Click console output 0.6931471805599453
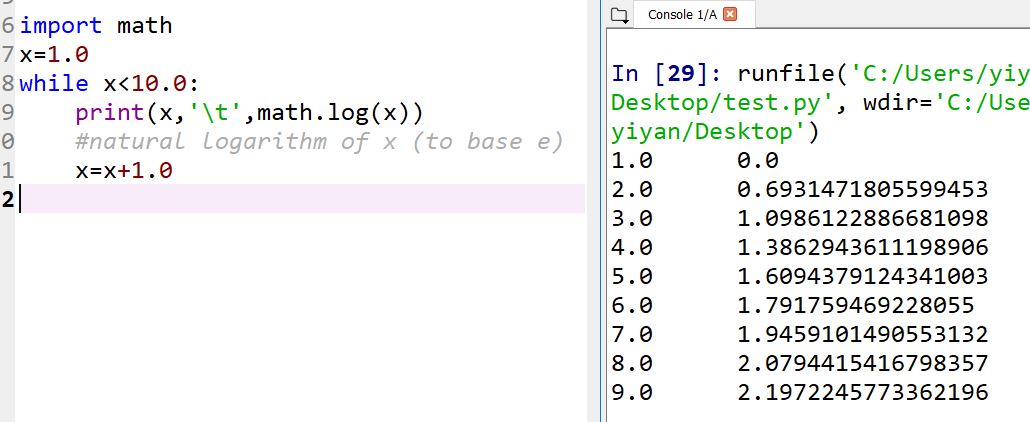 pos(862,189)
